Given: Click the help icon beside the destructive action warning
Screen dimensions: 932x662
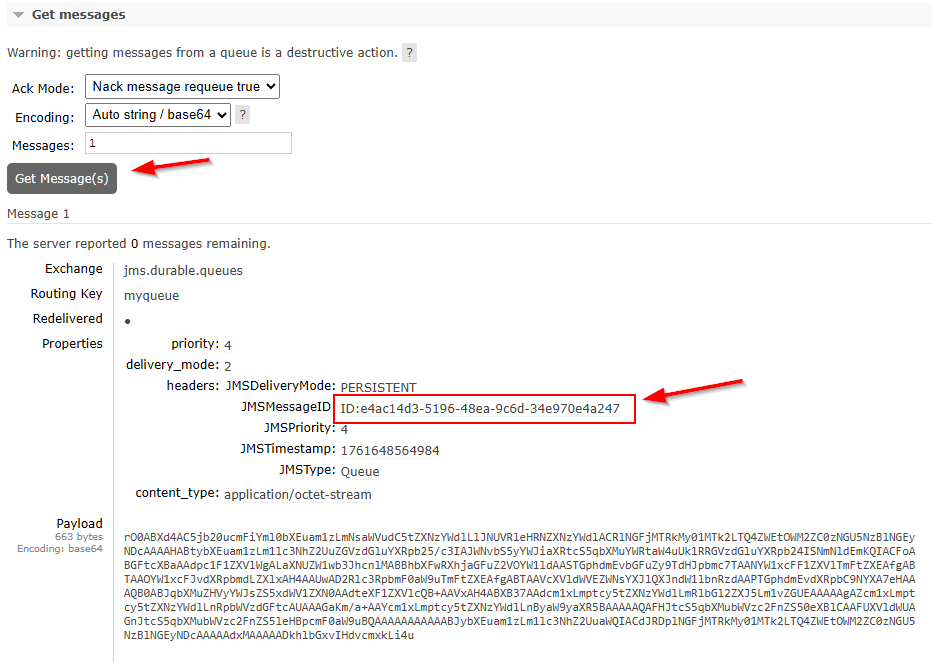Looking at the screenshot, I should tap(409, 52).
